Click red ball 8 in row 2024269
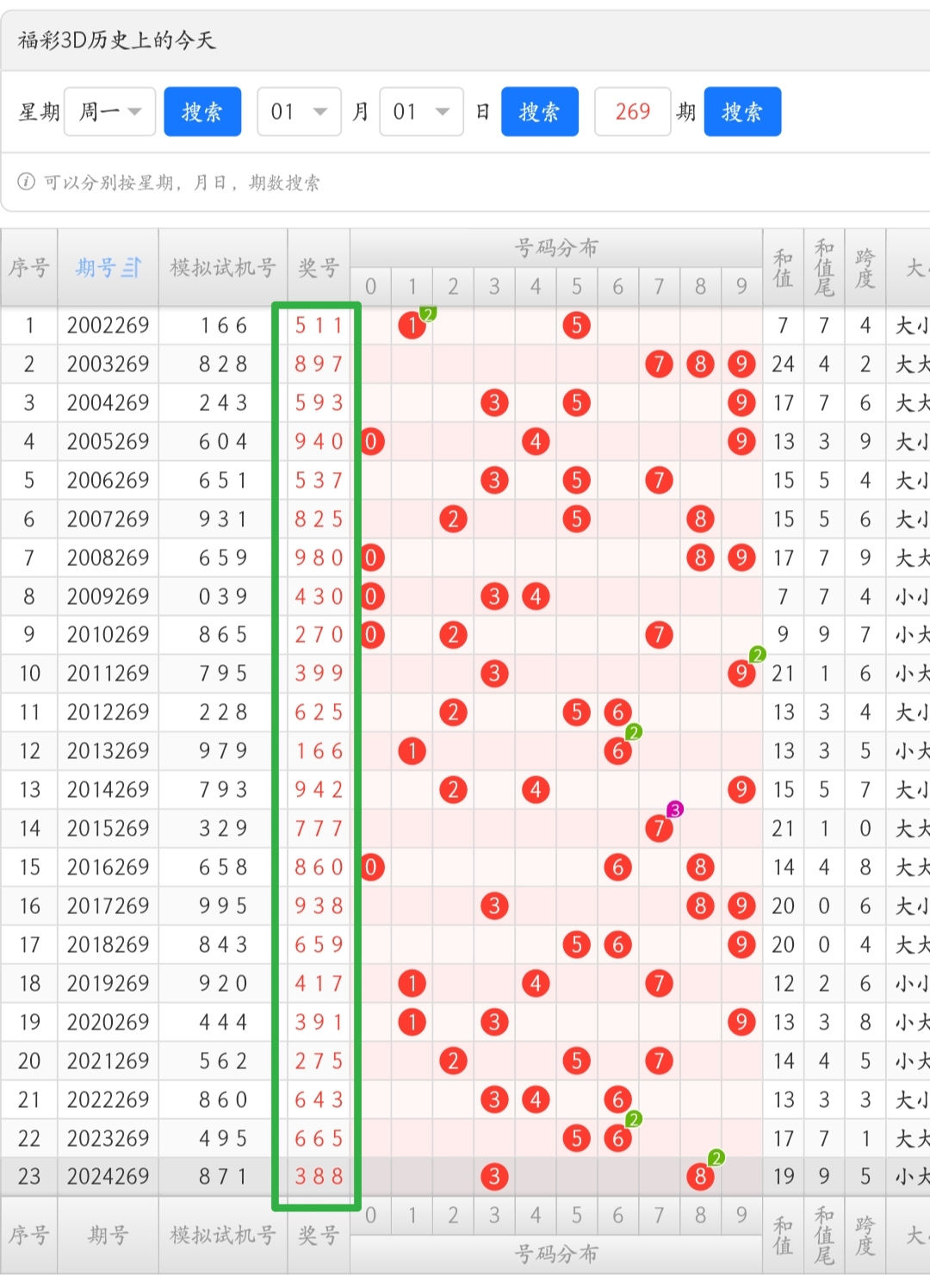This screenshot has height=1288, width=930. tap(700, 1177)
